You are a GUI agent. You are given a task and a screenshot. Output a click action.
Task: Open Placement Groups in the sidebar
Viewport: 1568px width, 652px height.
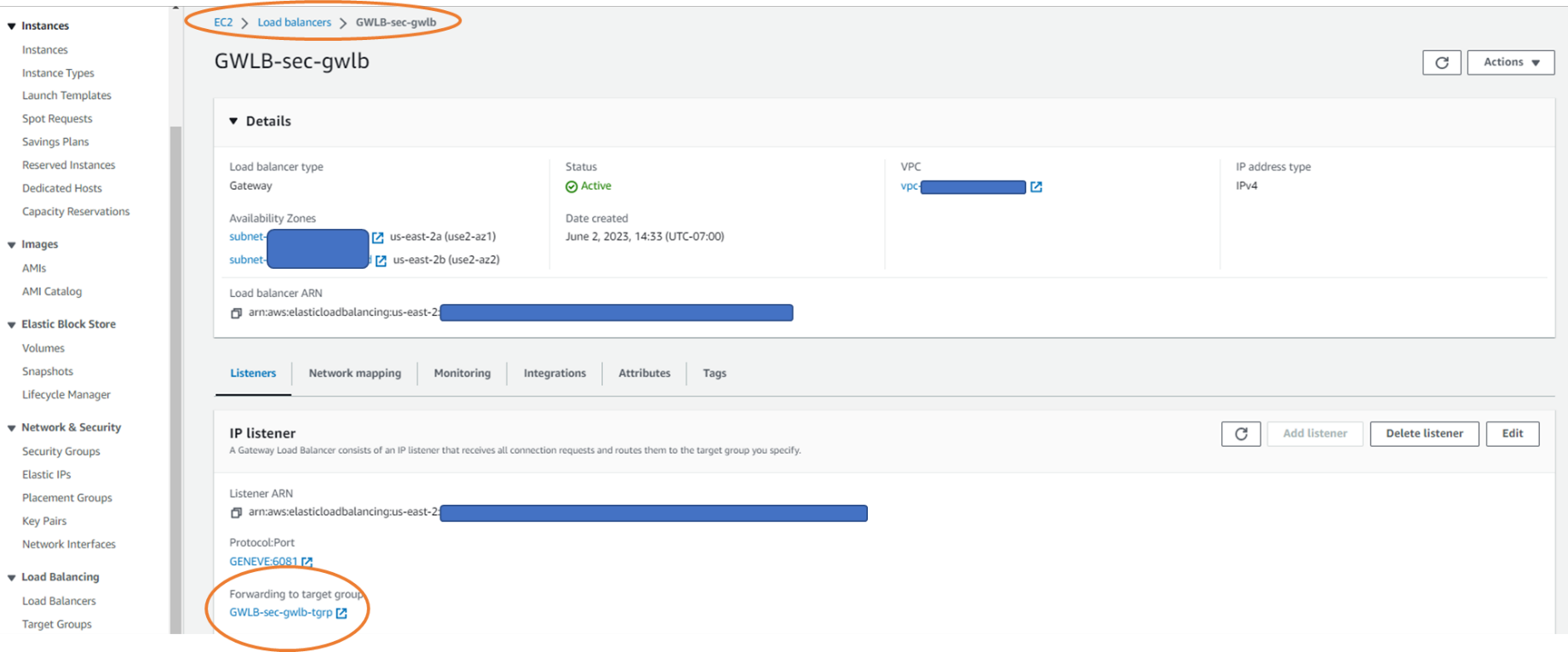click(x=67, y=498)
